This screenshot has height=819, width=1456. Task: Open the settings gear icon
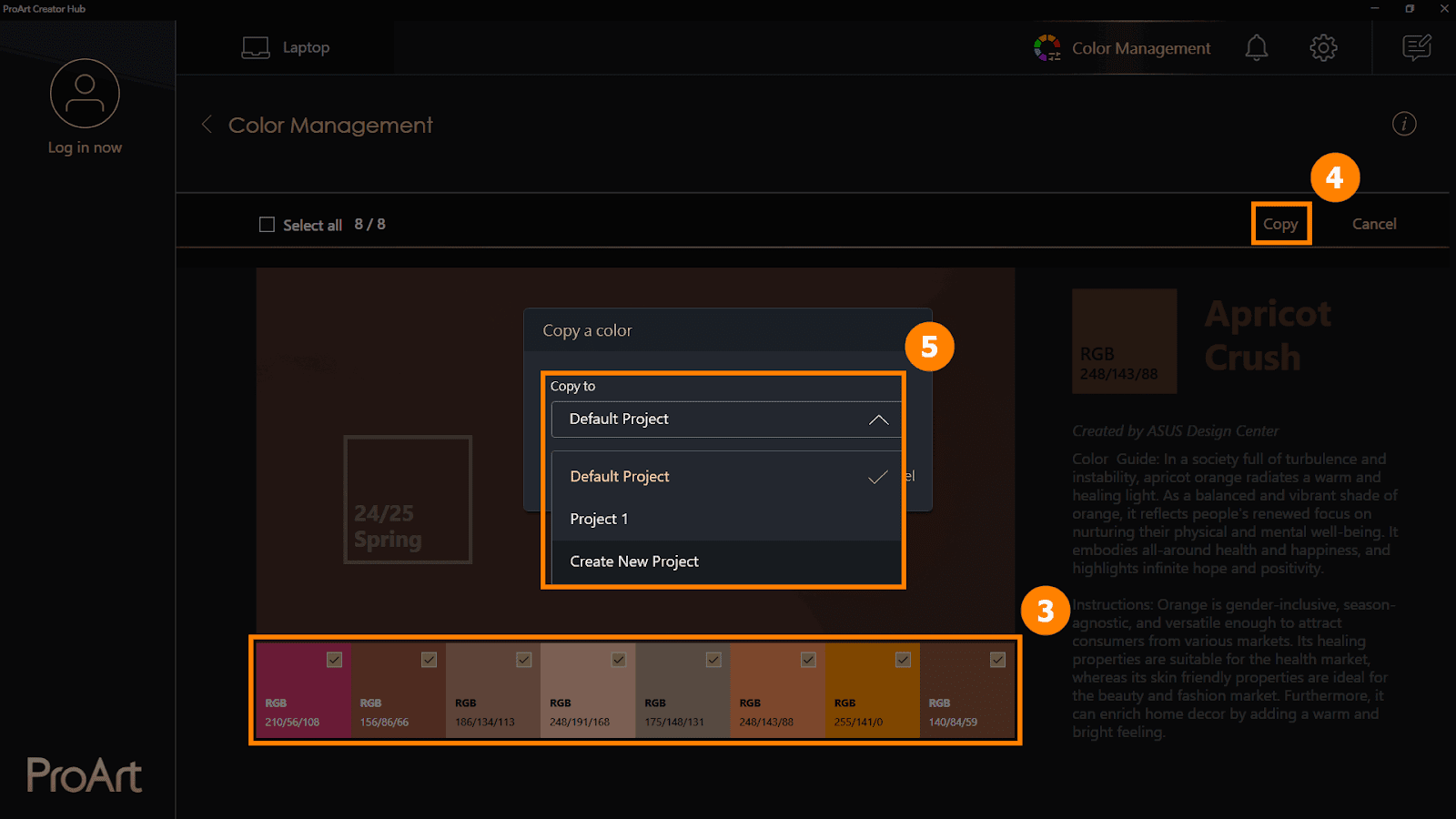[1323, 47]
